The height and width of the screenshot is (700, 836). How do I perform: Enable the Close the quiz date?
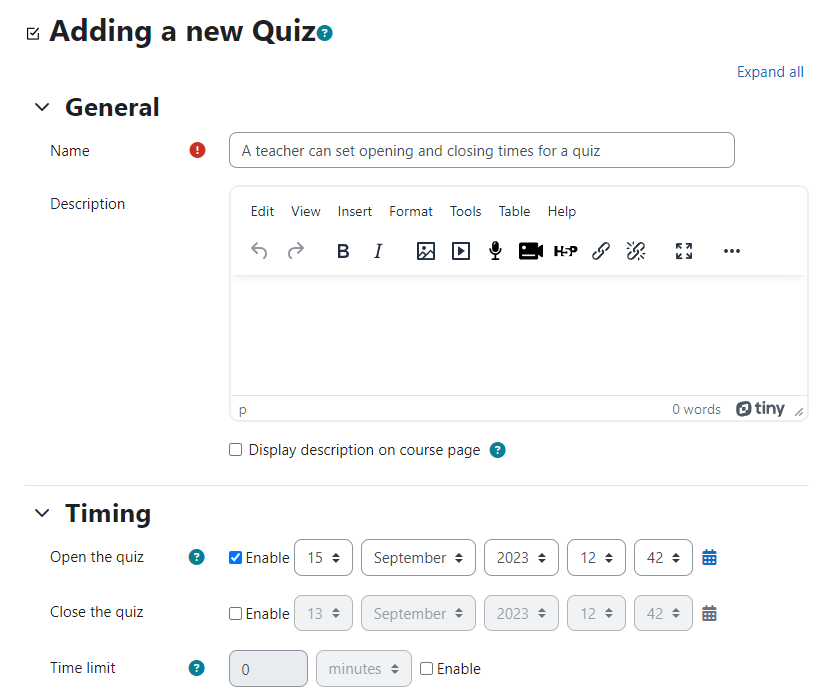point(236,614)
